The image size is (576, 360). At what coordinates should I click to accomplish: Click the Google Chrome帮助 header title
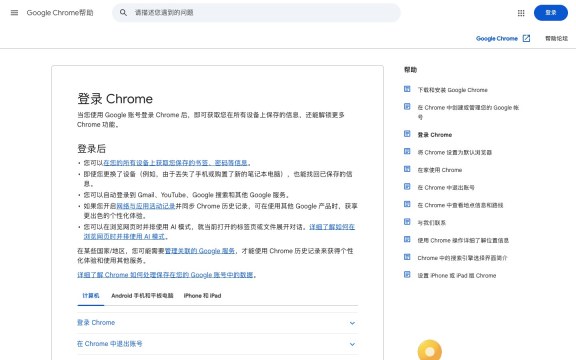tap(60, 13)
